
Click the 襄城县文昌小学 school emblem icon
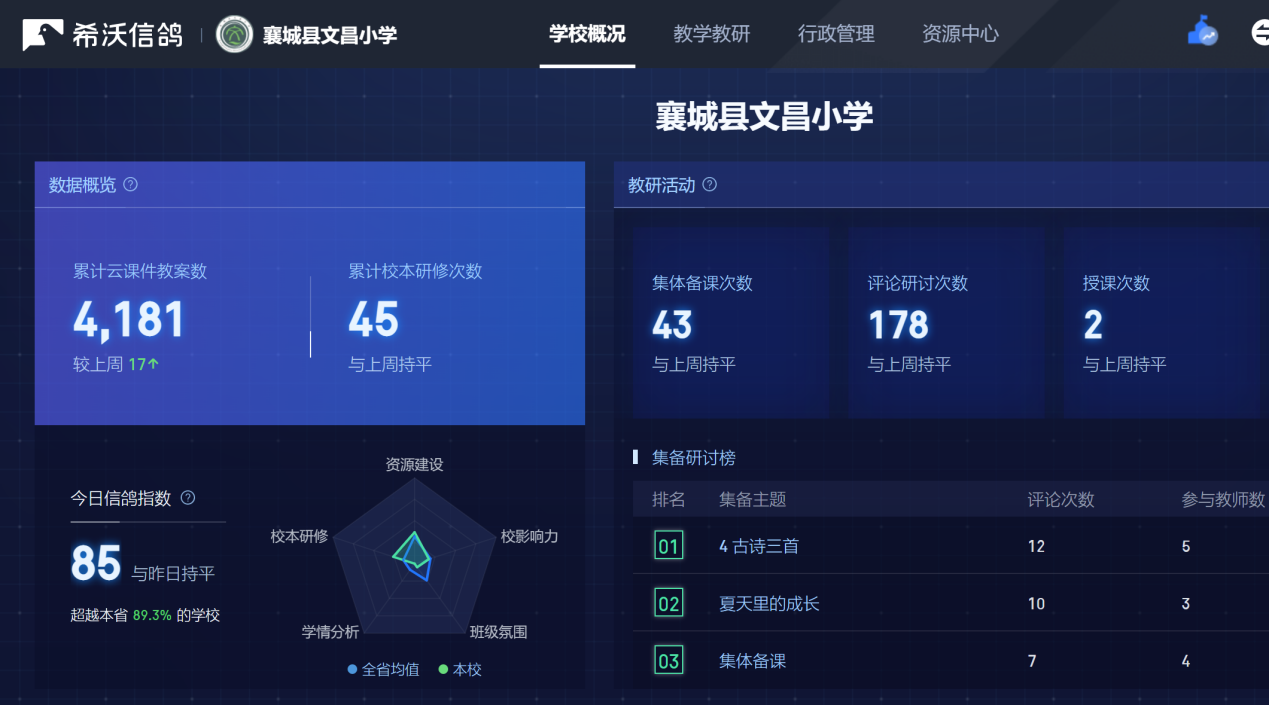[x=235, y=35]
